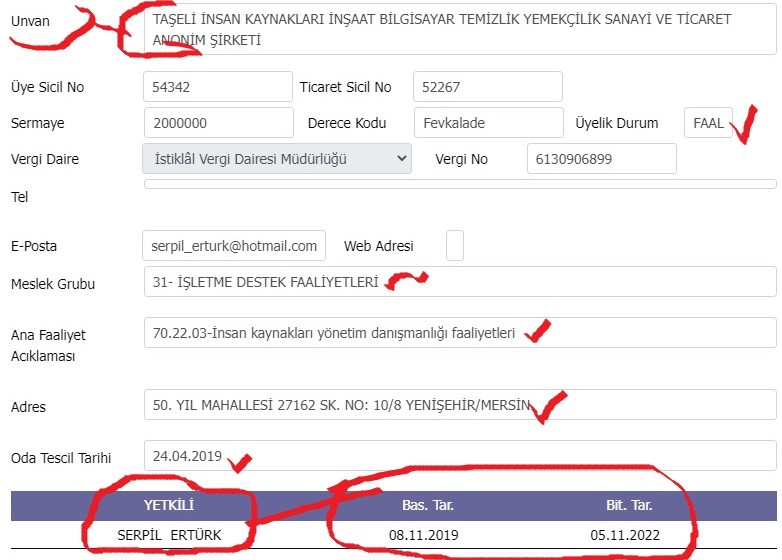
Task: Click the E-Posta label
Action: pos(34,245)
